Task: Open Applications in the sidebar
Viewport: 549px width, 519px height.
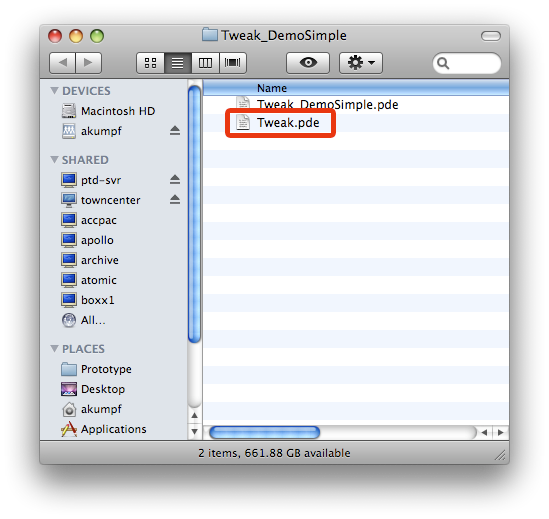Action: coord(104,429)
